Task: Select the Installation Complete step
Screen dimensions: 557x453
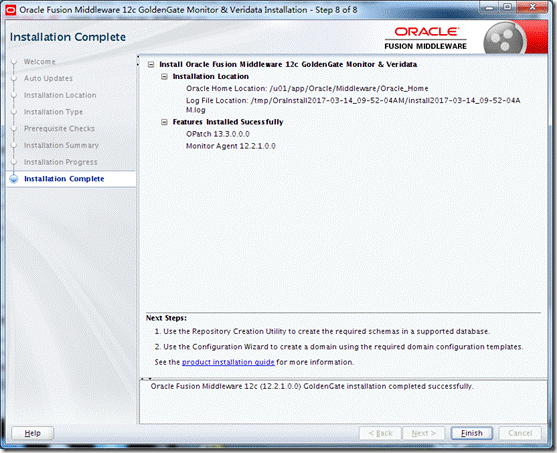Action: (x=64, y=179)
